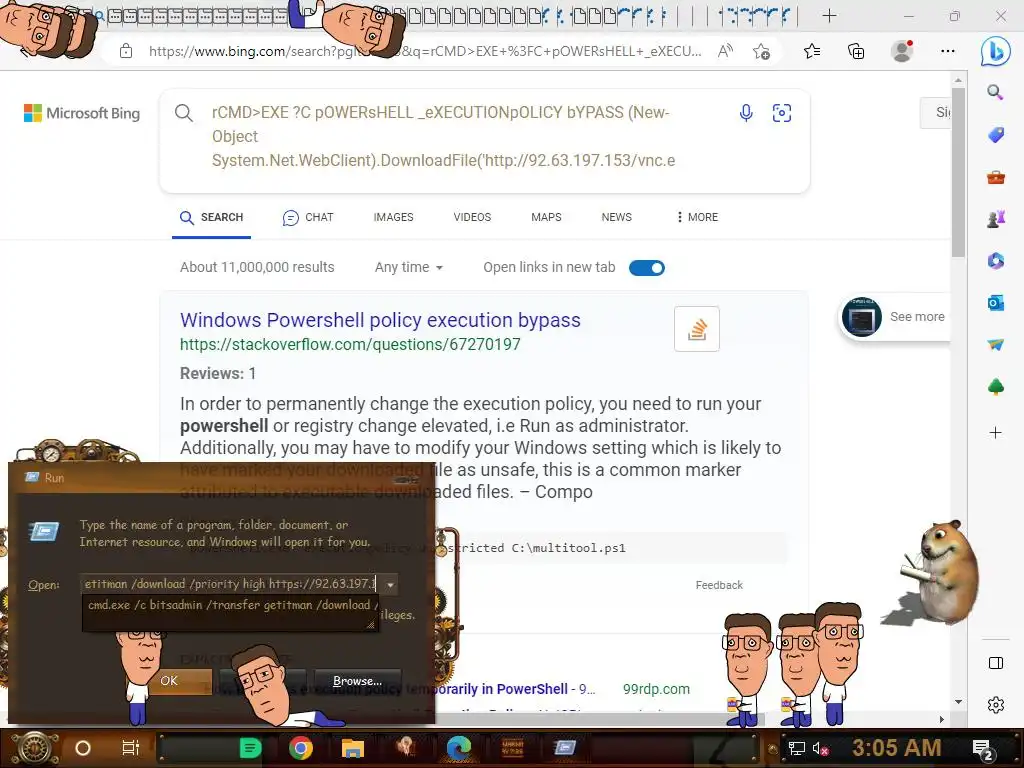Open Google Chrome from the taskbar

click(x=301, y=748)
